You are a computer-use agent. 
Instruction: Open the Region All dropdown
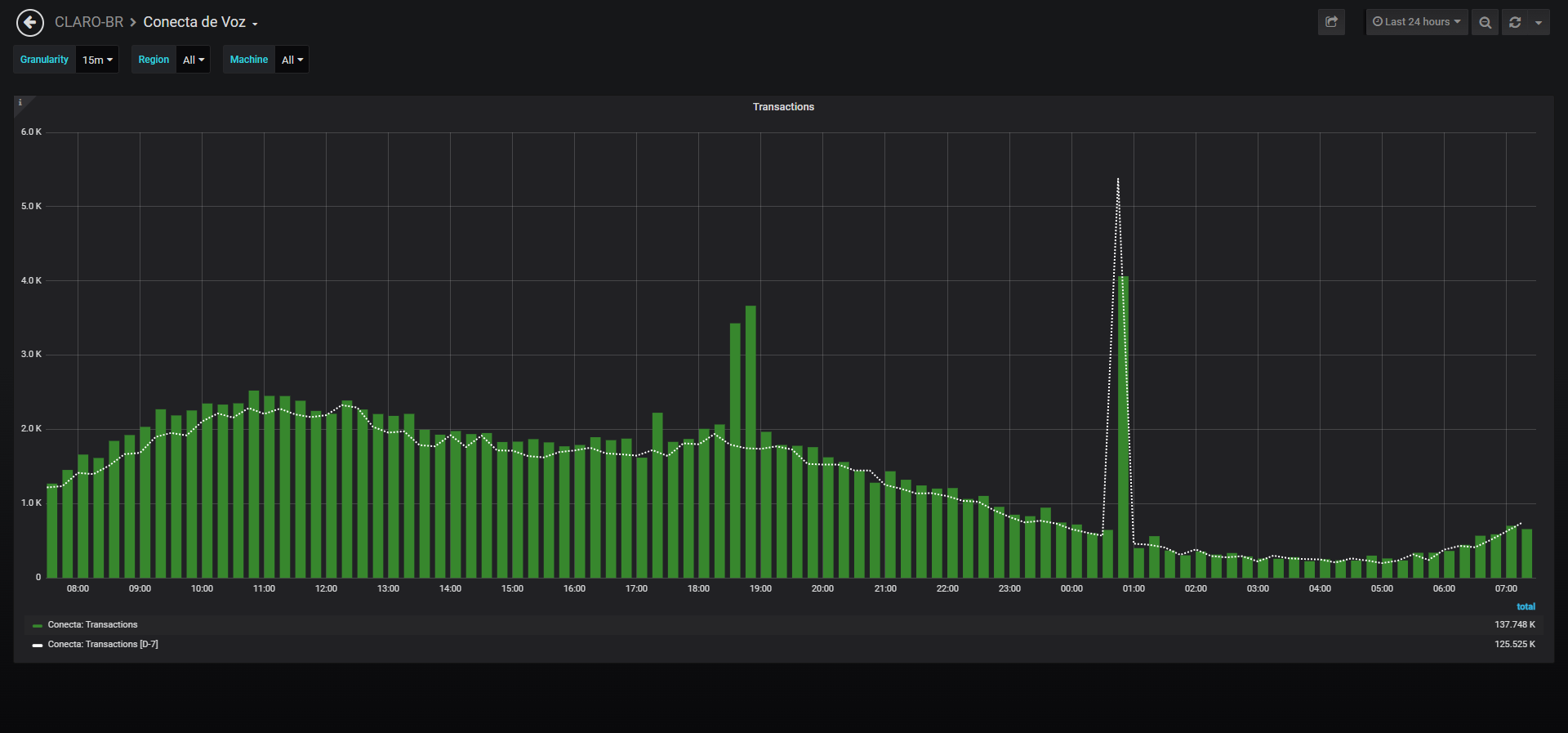[x=194, y=60]
